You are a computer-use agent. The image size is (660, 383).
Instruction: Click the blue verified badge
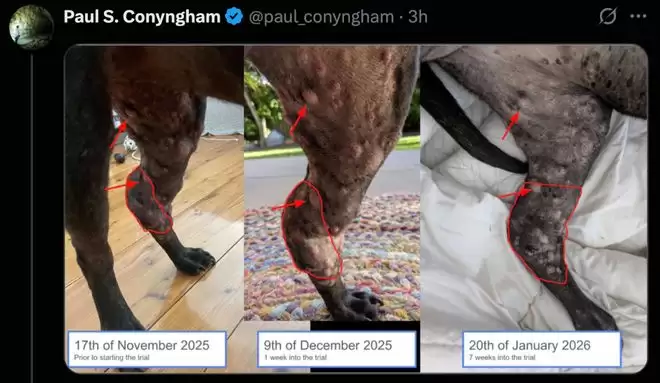tap(234, 16)
